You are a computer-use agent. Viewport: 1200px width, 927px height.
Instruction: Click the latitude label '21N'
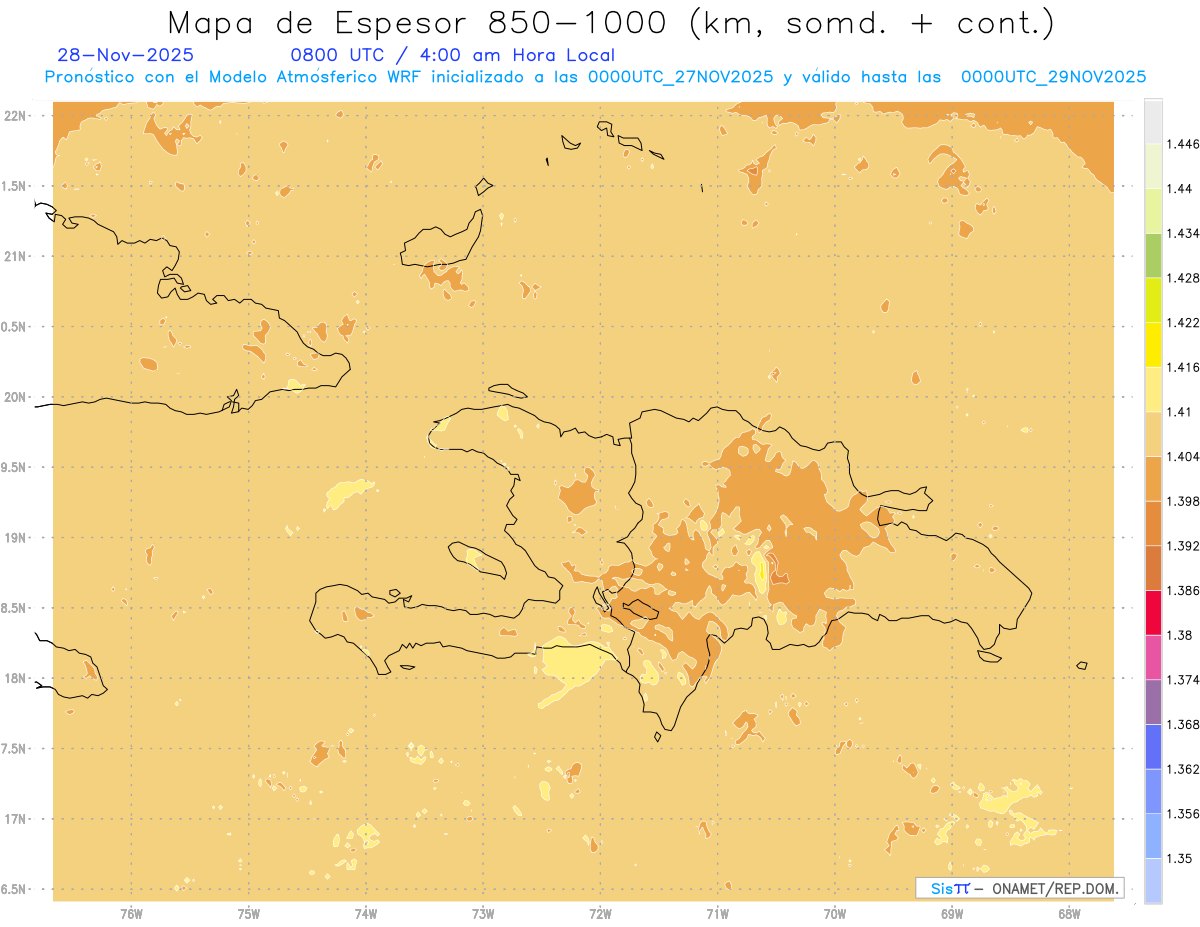tap(16, 256)
